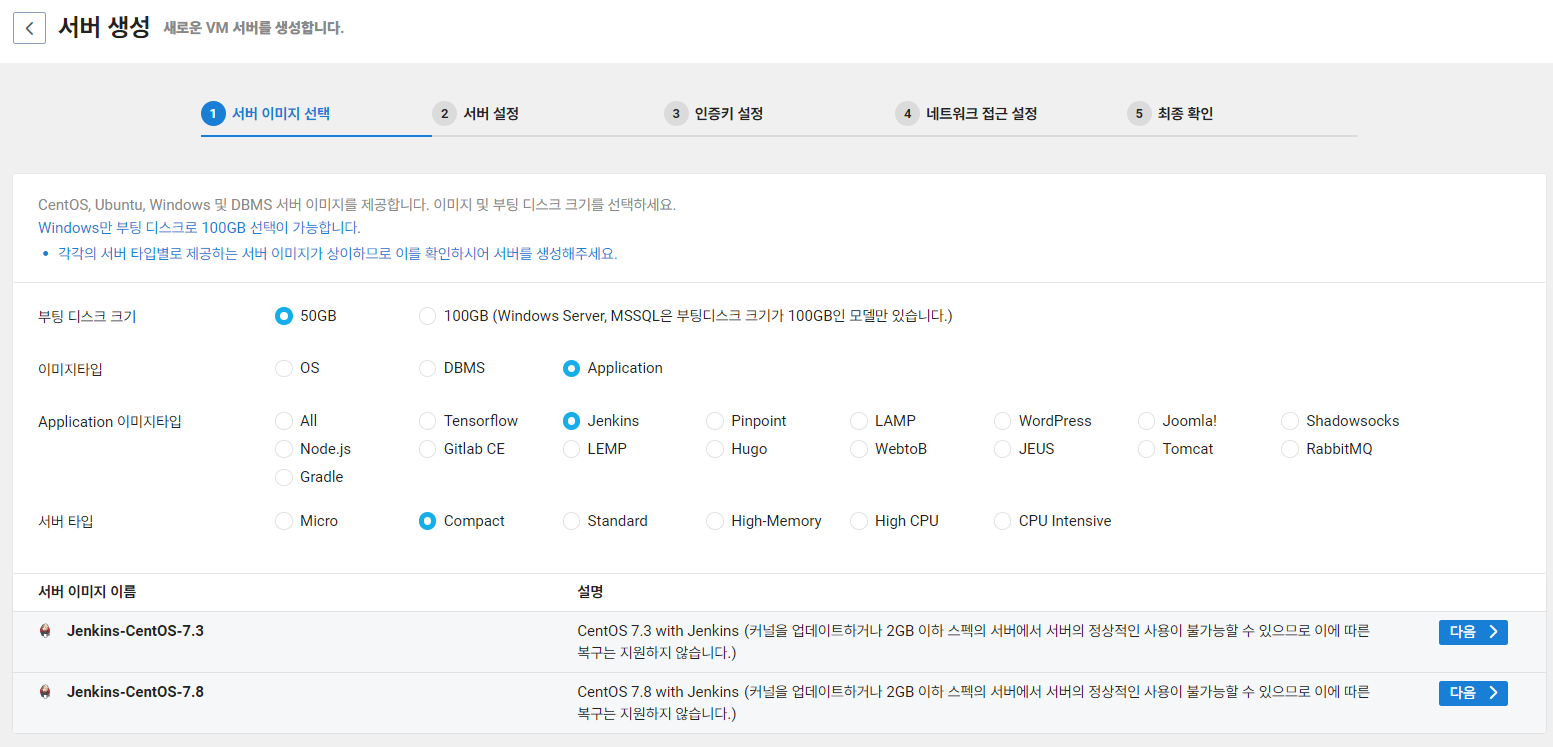This screenshot has height=747, width=1553.
Task: Select the WordPress application image
Action: (x=1003, y=421)
